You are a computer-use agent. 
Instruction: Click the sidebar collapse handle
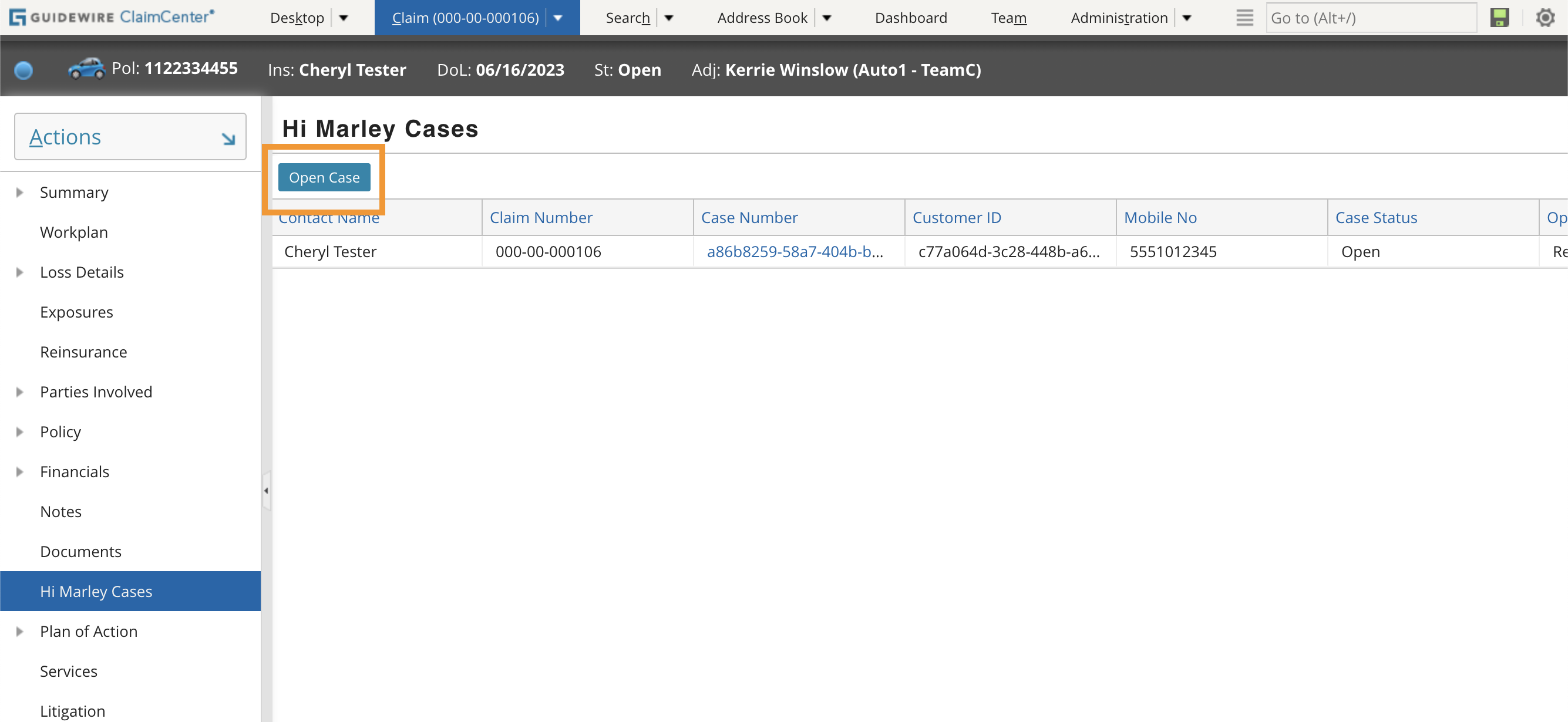[265, 490]
